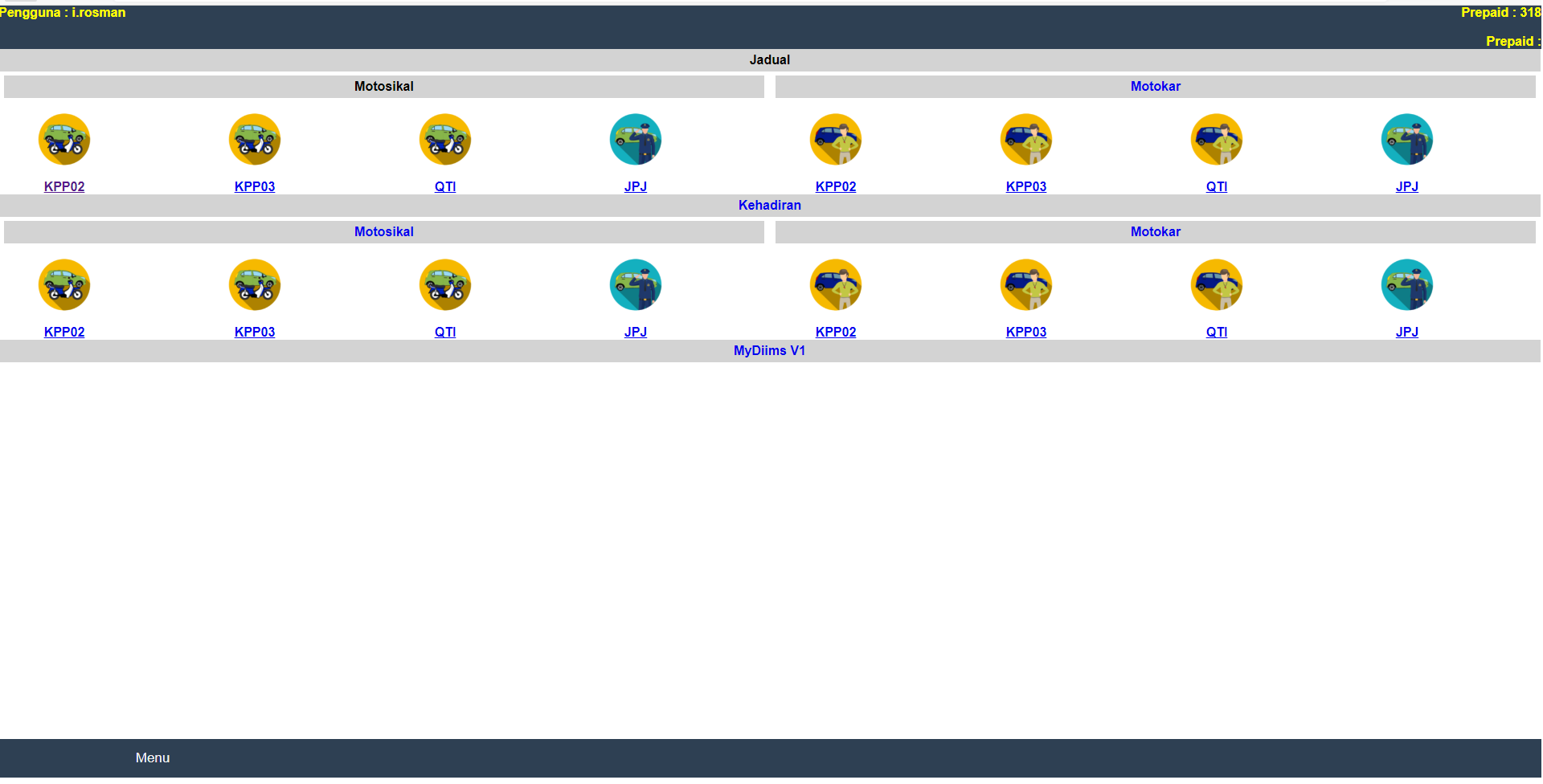Click the Jadual Motosikal KPP02 motorcycle icon
Viewport: 1543px width, 784px height.
point(64,139)
